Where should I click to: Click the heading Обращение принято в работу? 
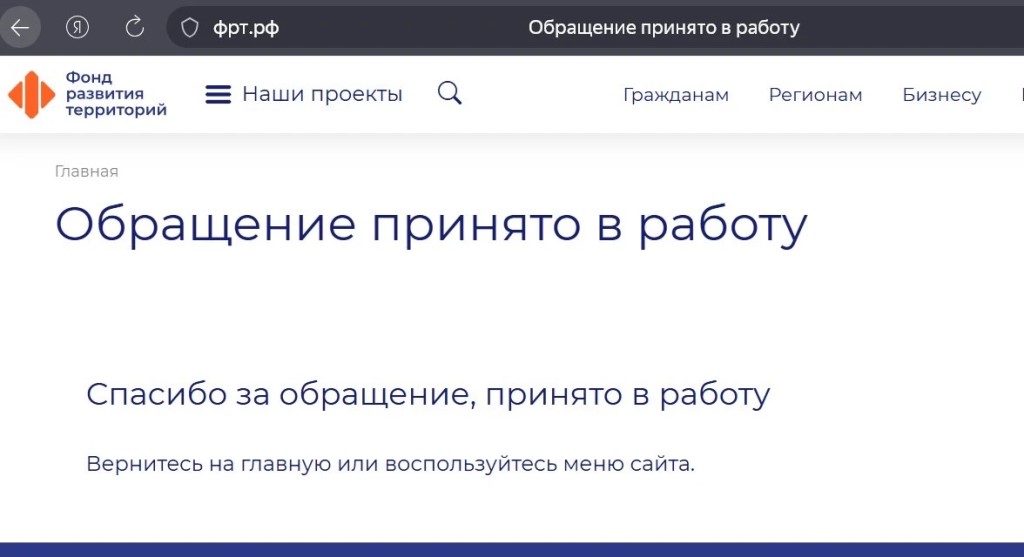coord(431,225)
